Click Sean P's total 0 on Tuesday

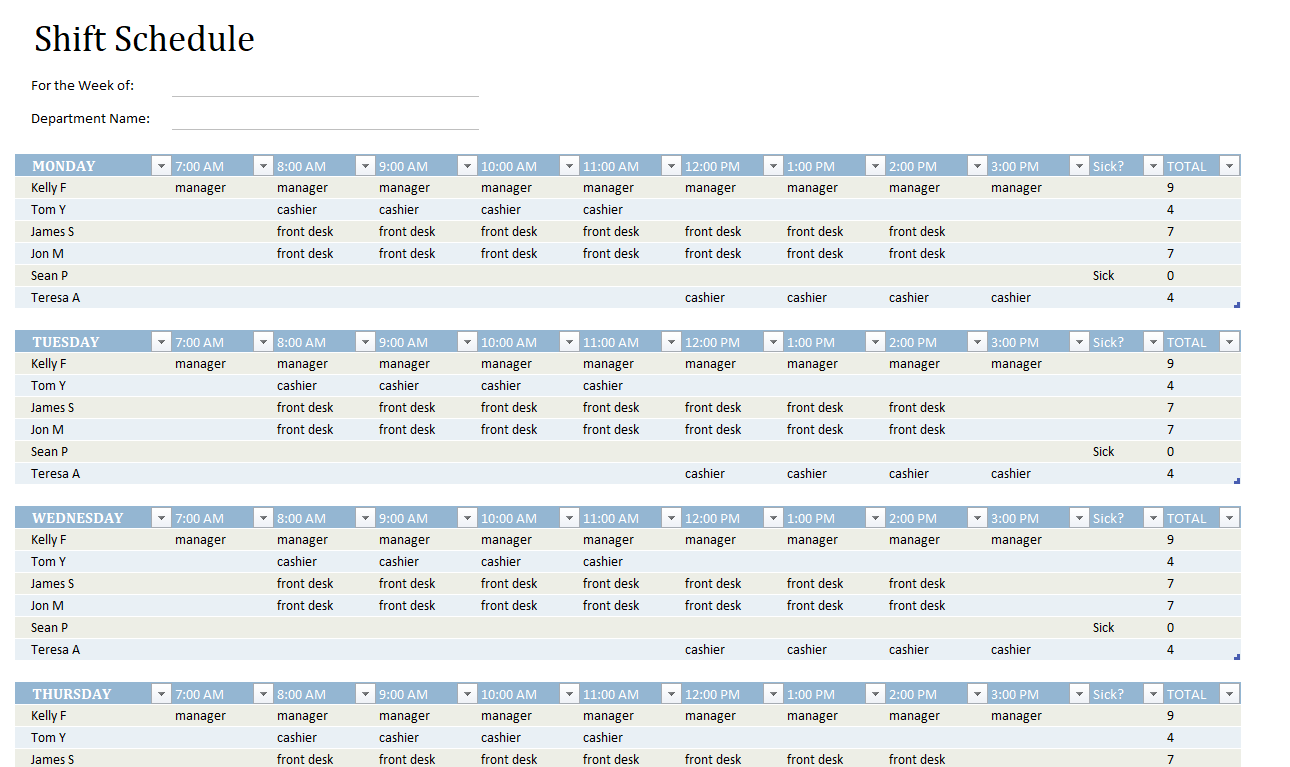[1170, 452]
